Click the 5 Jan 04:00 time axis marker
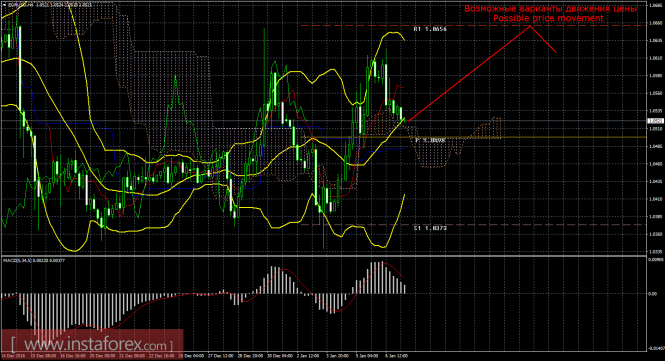Viewport: 665px width, 361px height. pyautogui.click(x=366, y=356)
